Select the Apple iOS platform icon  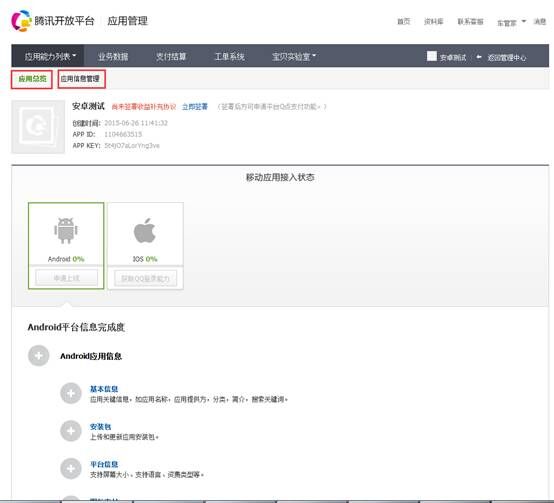pos(145,230)
